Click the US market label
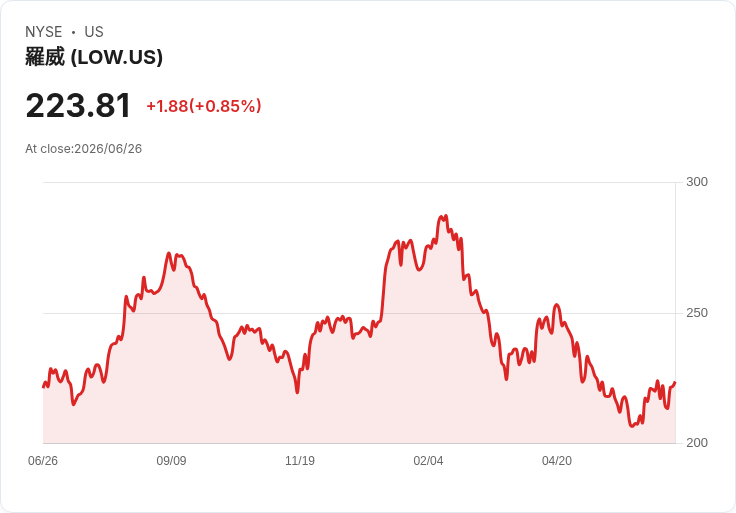Screen dimensions: 736x513 [x=94, y=32]
